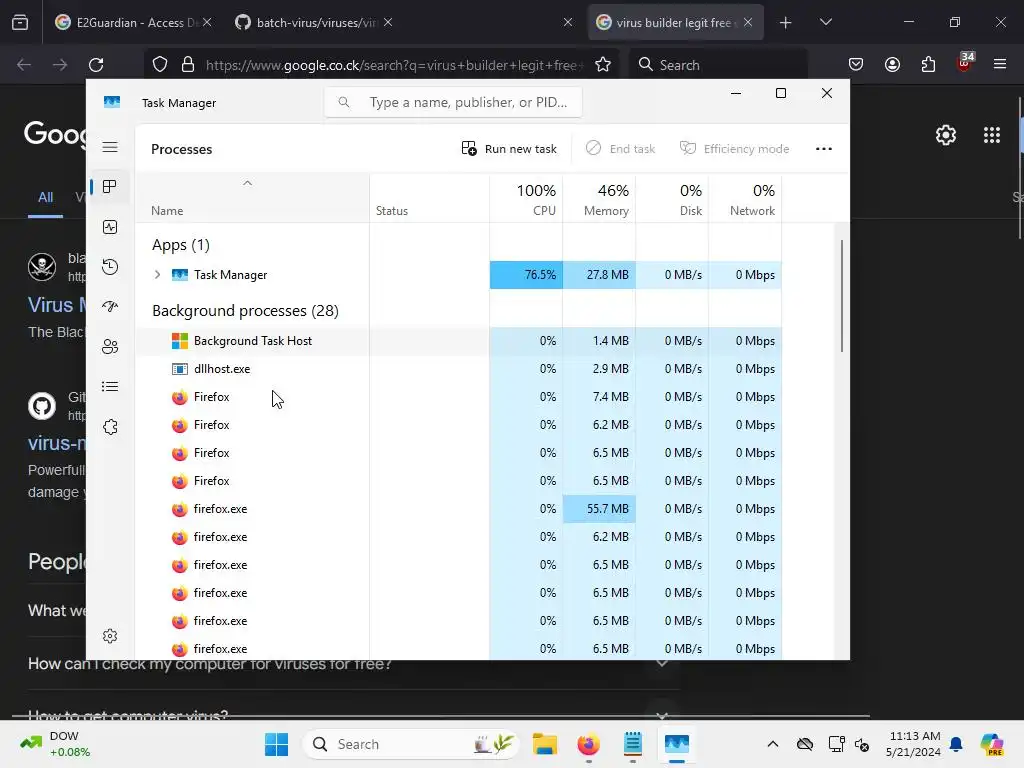This screenshot has height=768, width=1024.
Task: Expand the Task Manager app row
Action: tap(157, 275)
